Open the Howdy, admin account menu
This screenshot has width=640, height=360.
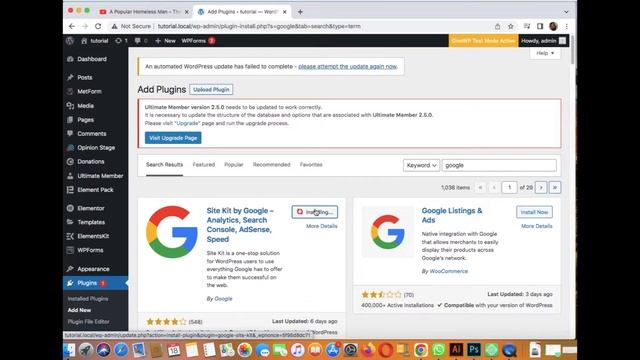click(543, 41)
